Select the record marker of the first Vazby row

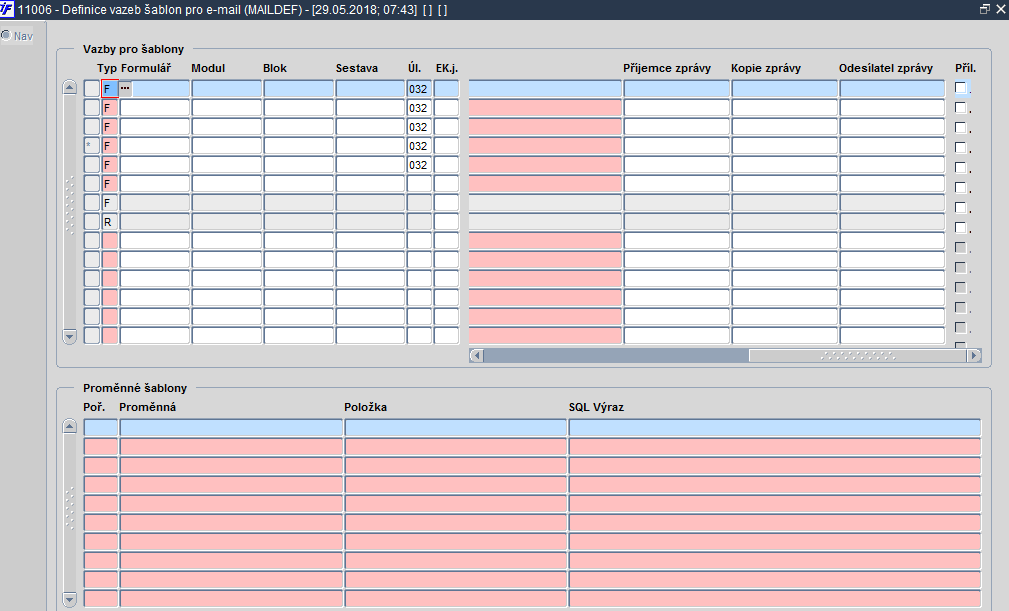[92, 89]
